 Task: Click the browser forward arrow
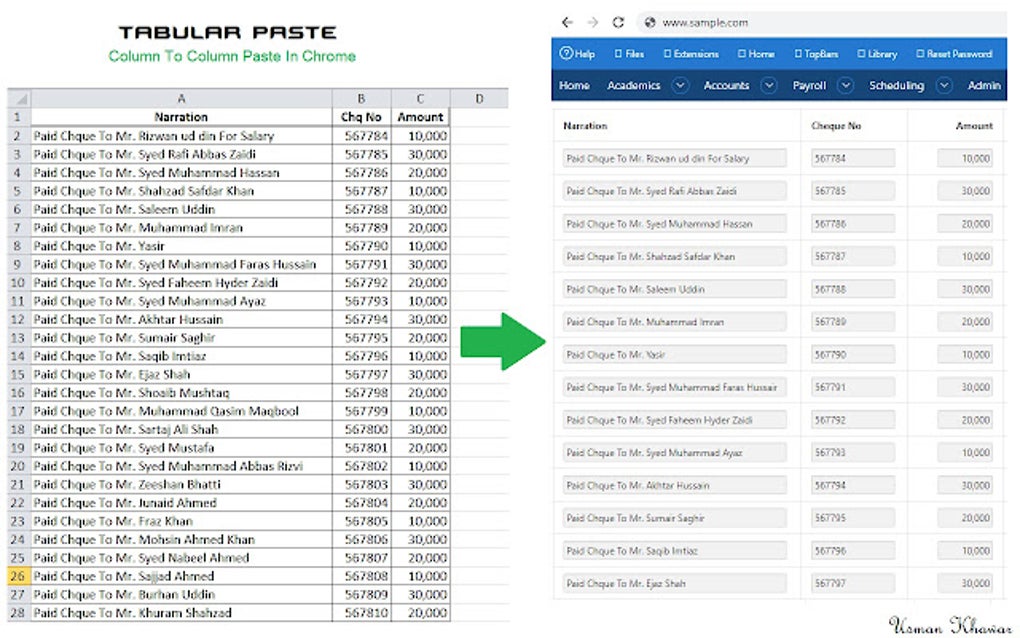[x=591, y=20]
